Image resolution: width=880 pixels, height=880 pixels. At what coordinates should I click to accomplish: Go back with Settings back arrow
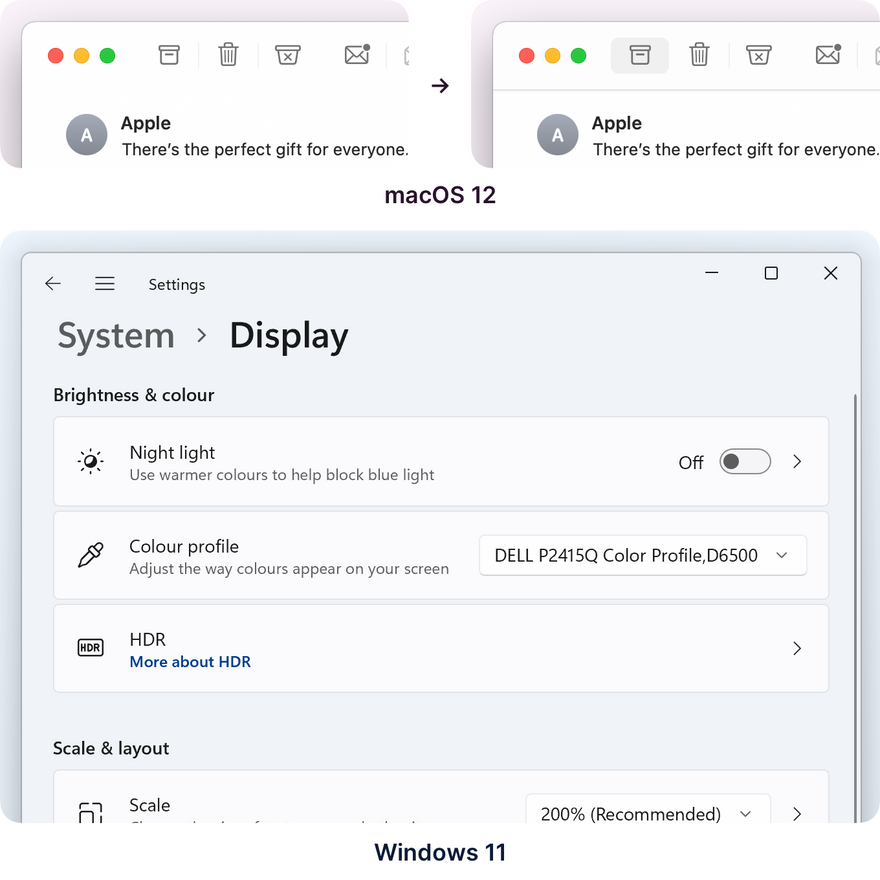tap(53, 283)
